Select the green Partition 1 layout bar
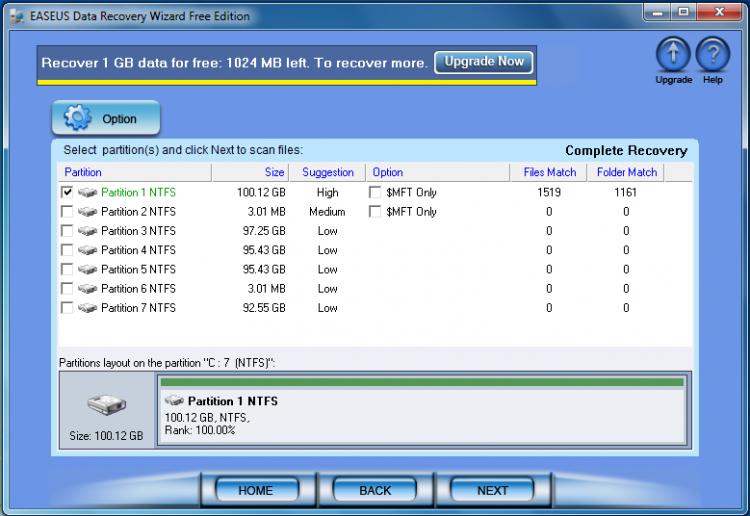750x516 pixels. pyautogui.click(x=421, y=382)
